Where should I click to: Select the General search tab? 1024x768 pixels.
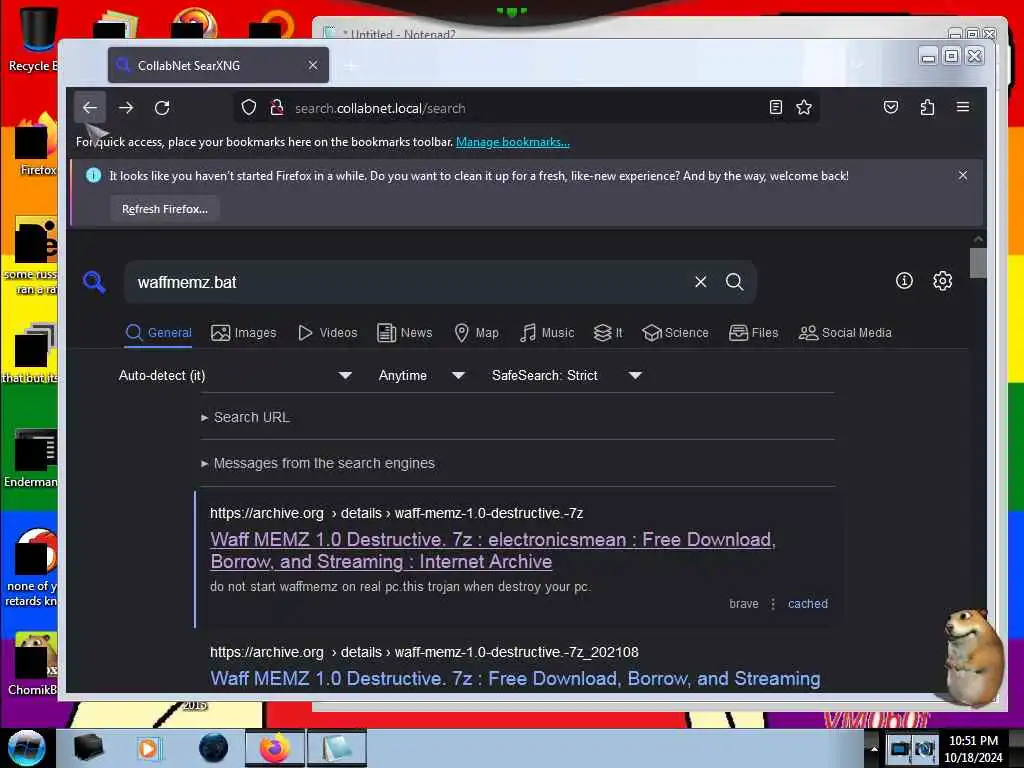pyautogui.click(x=159, y=332)
